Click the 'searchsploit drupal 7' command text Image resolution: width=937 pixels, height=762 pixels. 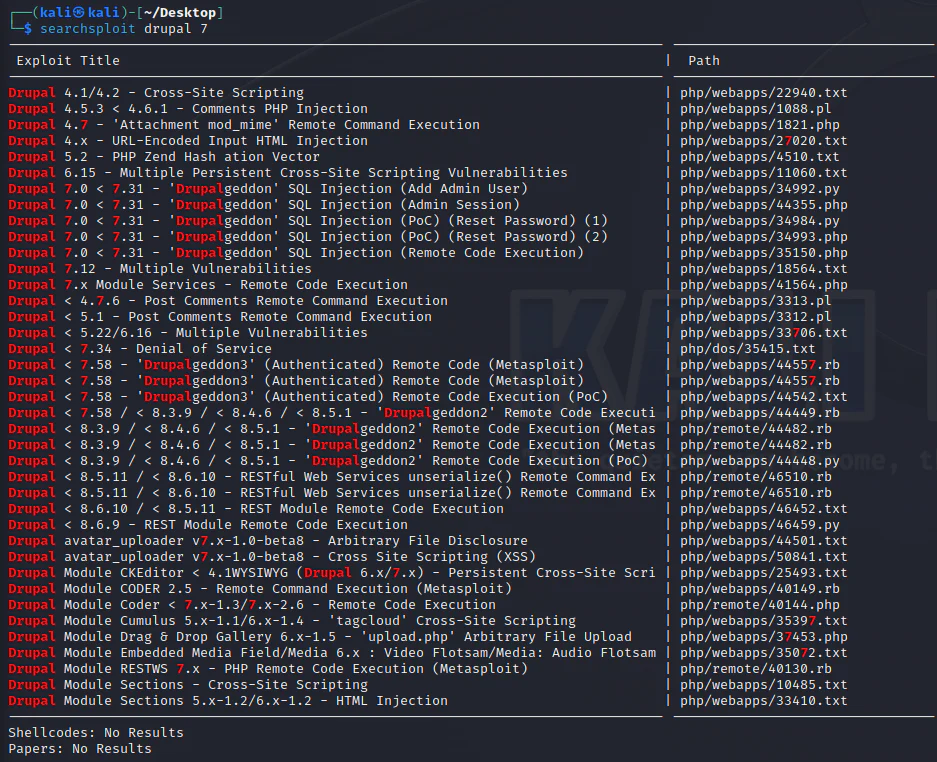tap(124, 29)
